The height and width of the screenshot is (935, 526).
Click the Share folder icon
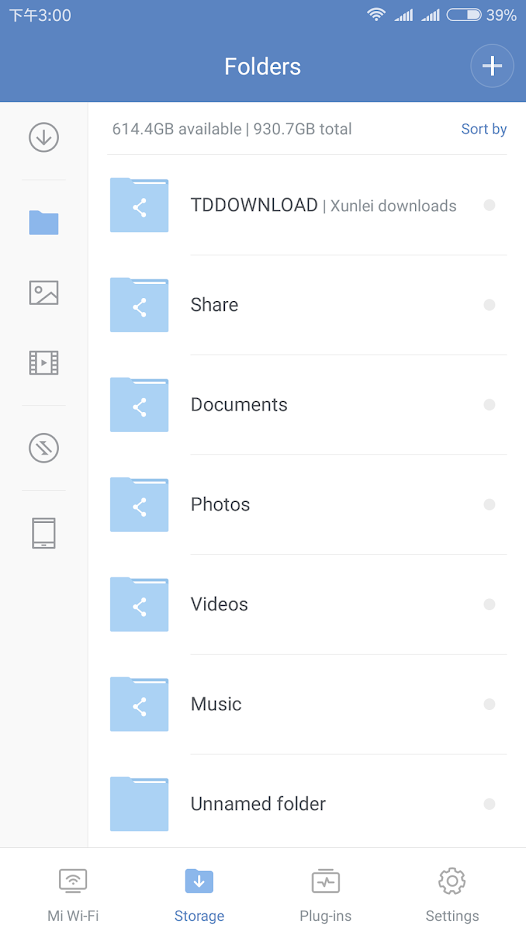point(139,305)
